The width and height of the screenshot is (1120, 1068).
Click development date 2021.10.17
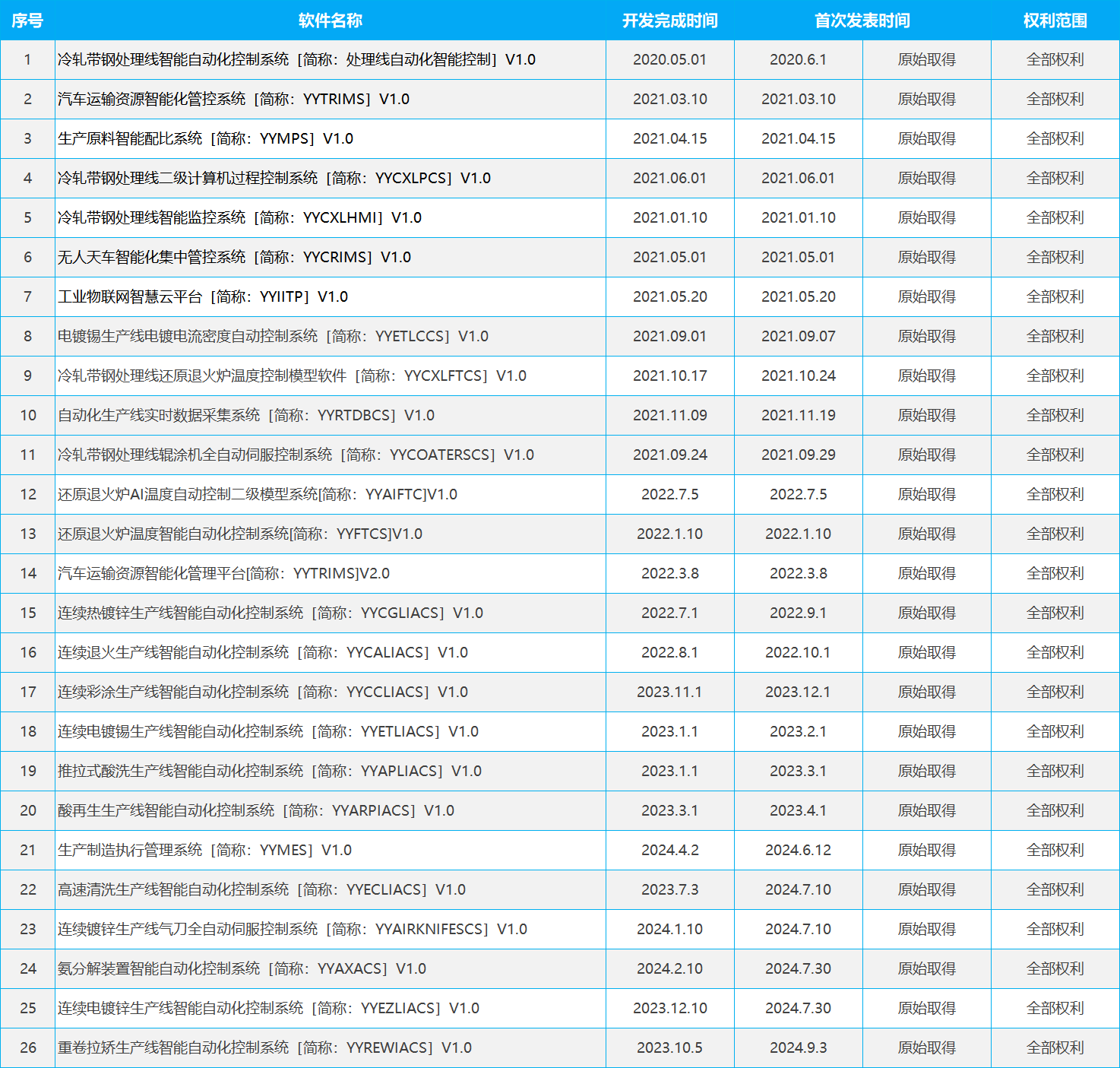[x=670, y=376]
